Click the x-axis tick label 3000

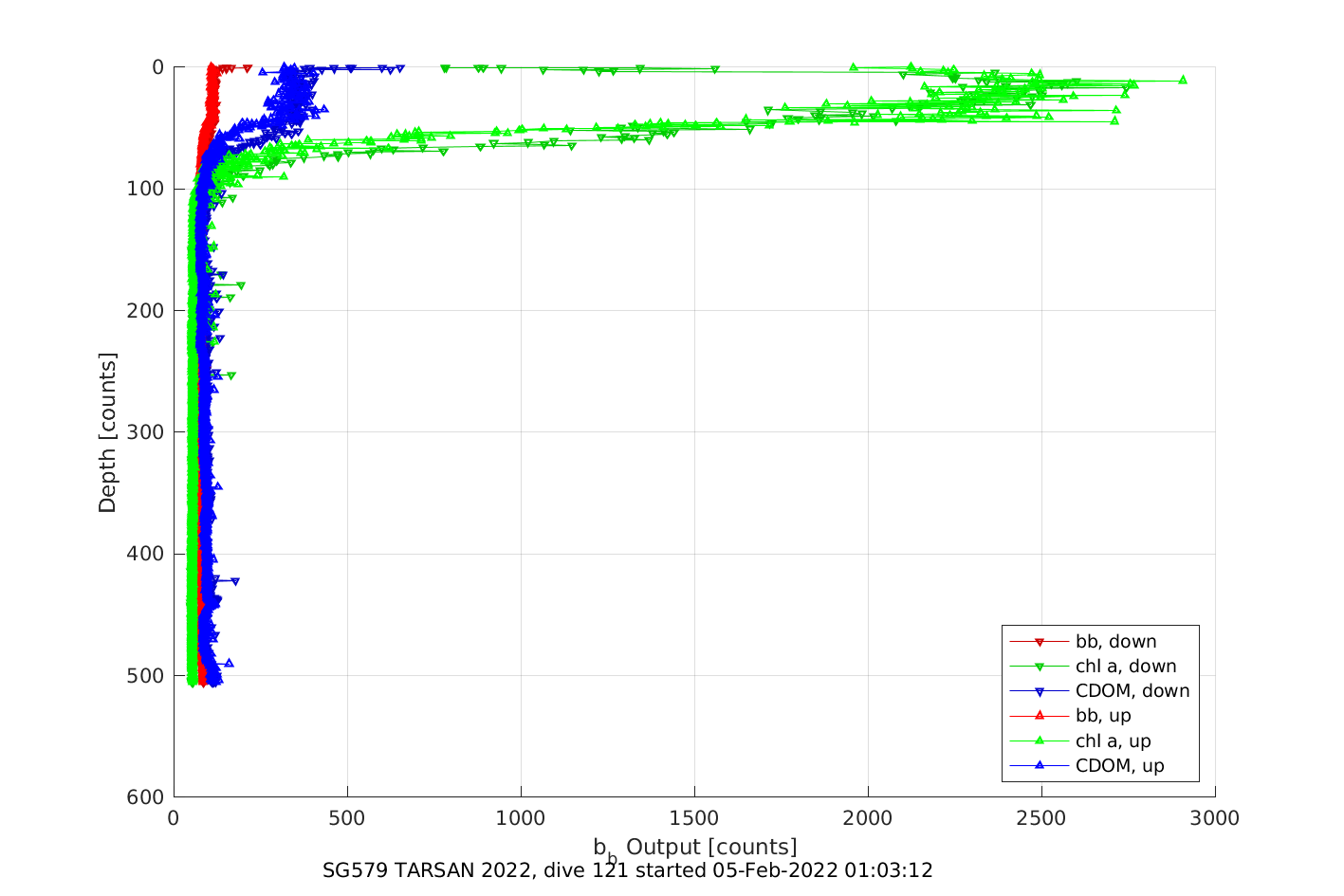point(1215,819)
